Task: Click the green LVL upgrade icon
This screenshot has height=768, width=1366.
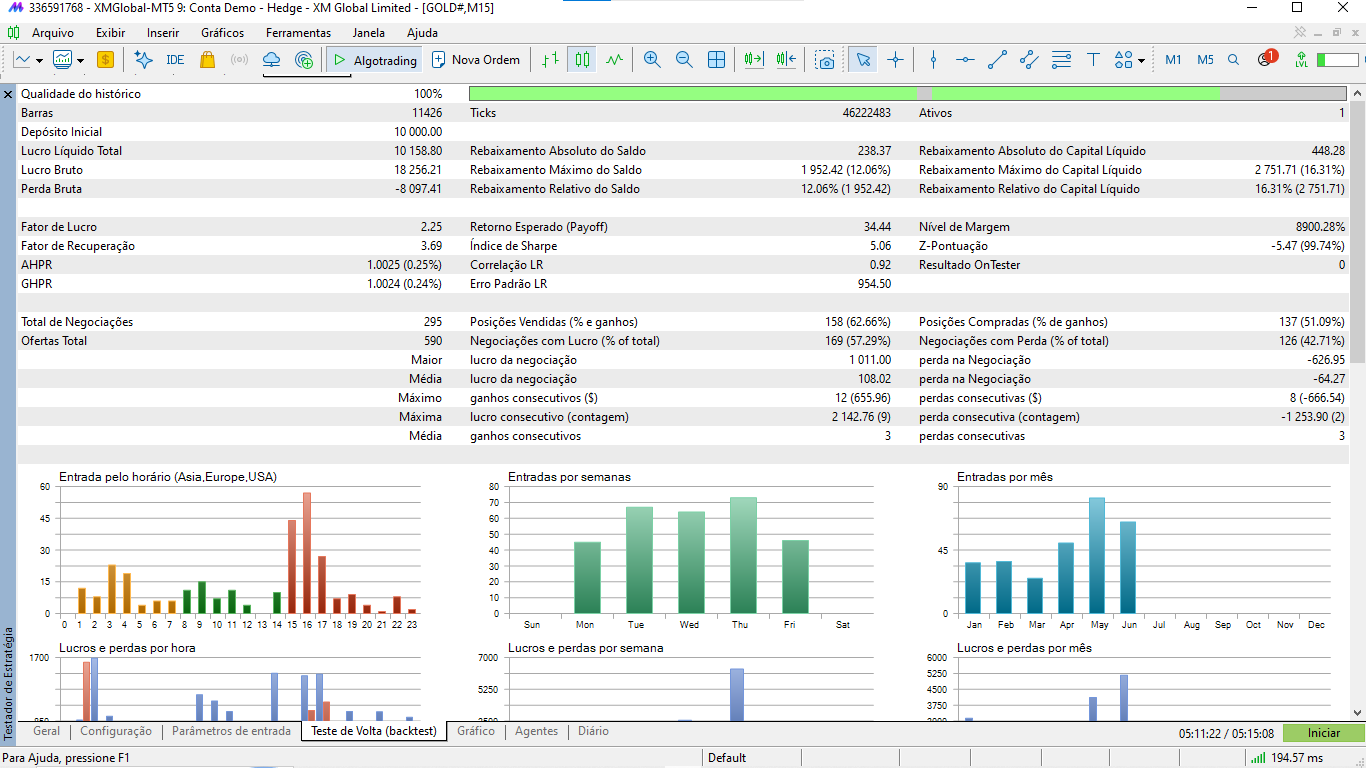Action: coord(1300,60)
